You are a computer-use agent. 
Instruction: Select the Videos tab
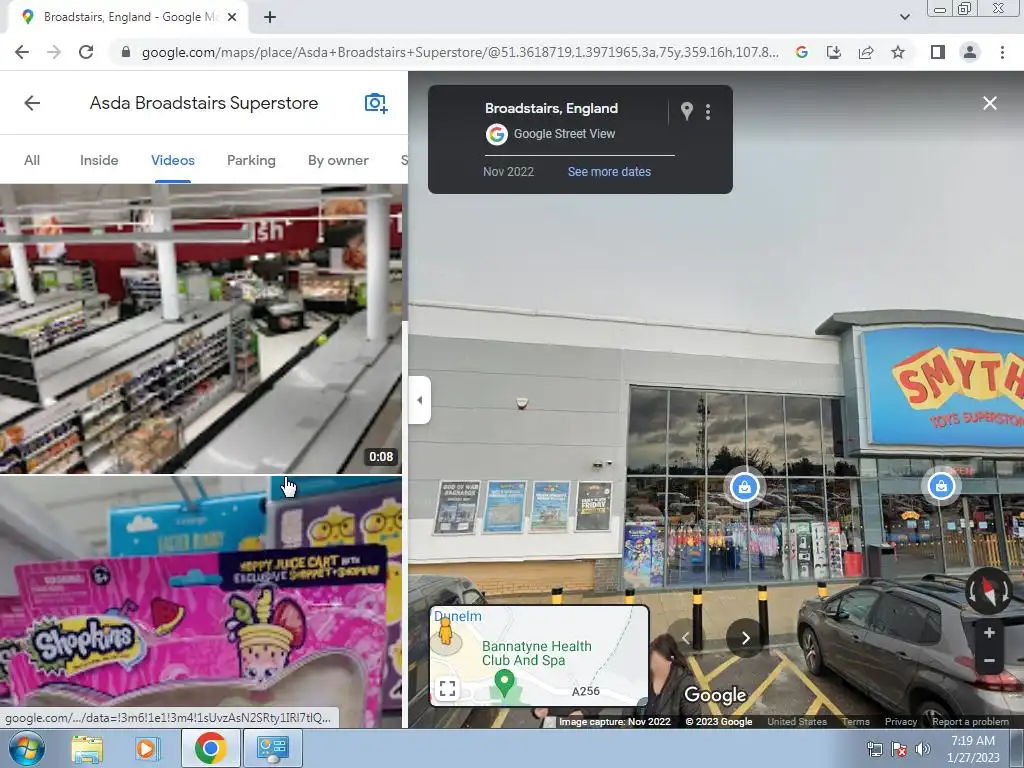pos(173,160)
